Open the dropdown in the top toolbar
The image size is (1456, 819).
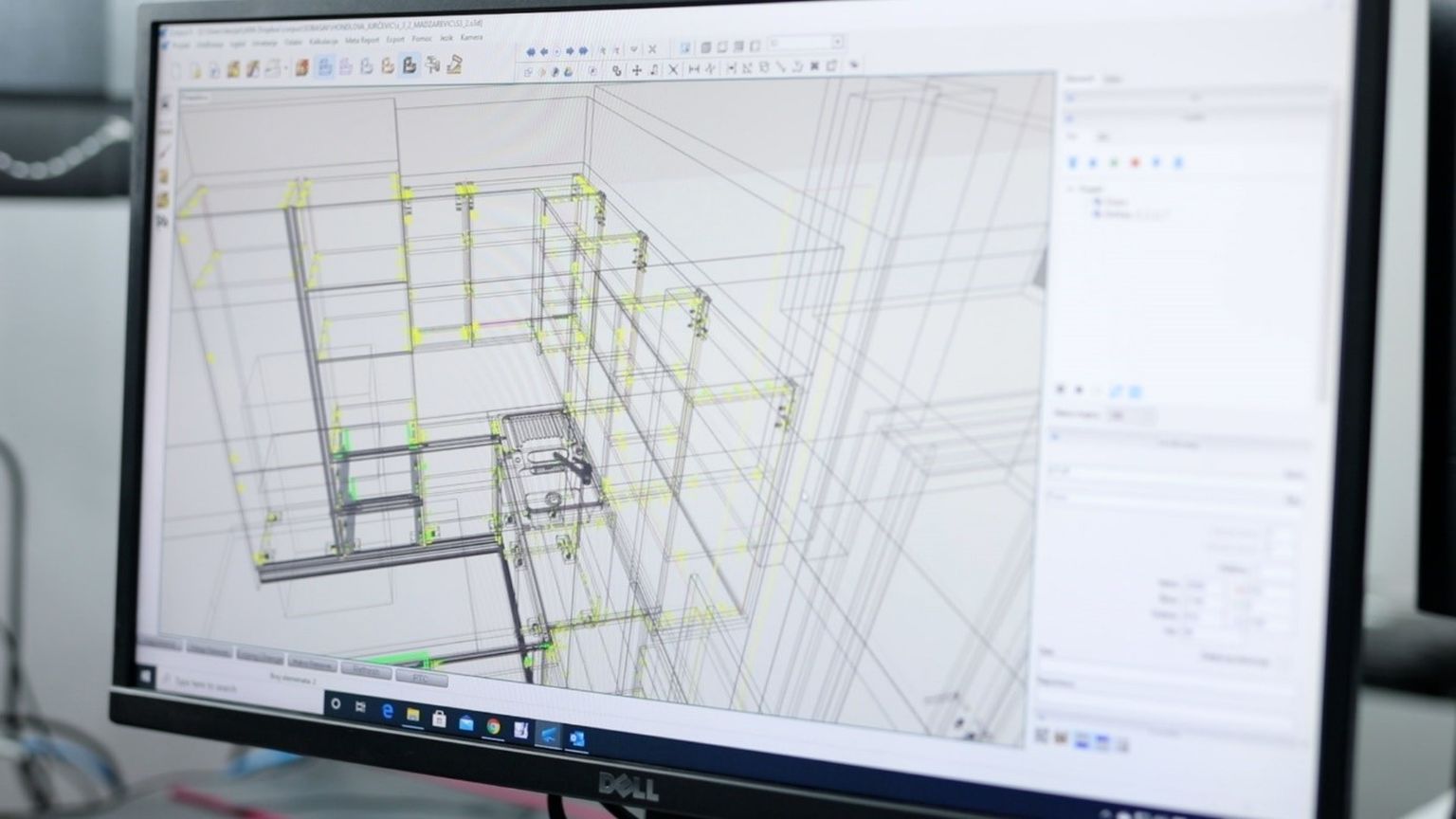[x=837, y=43]
